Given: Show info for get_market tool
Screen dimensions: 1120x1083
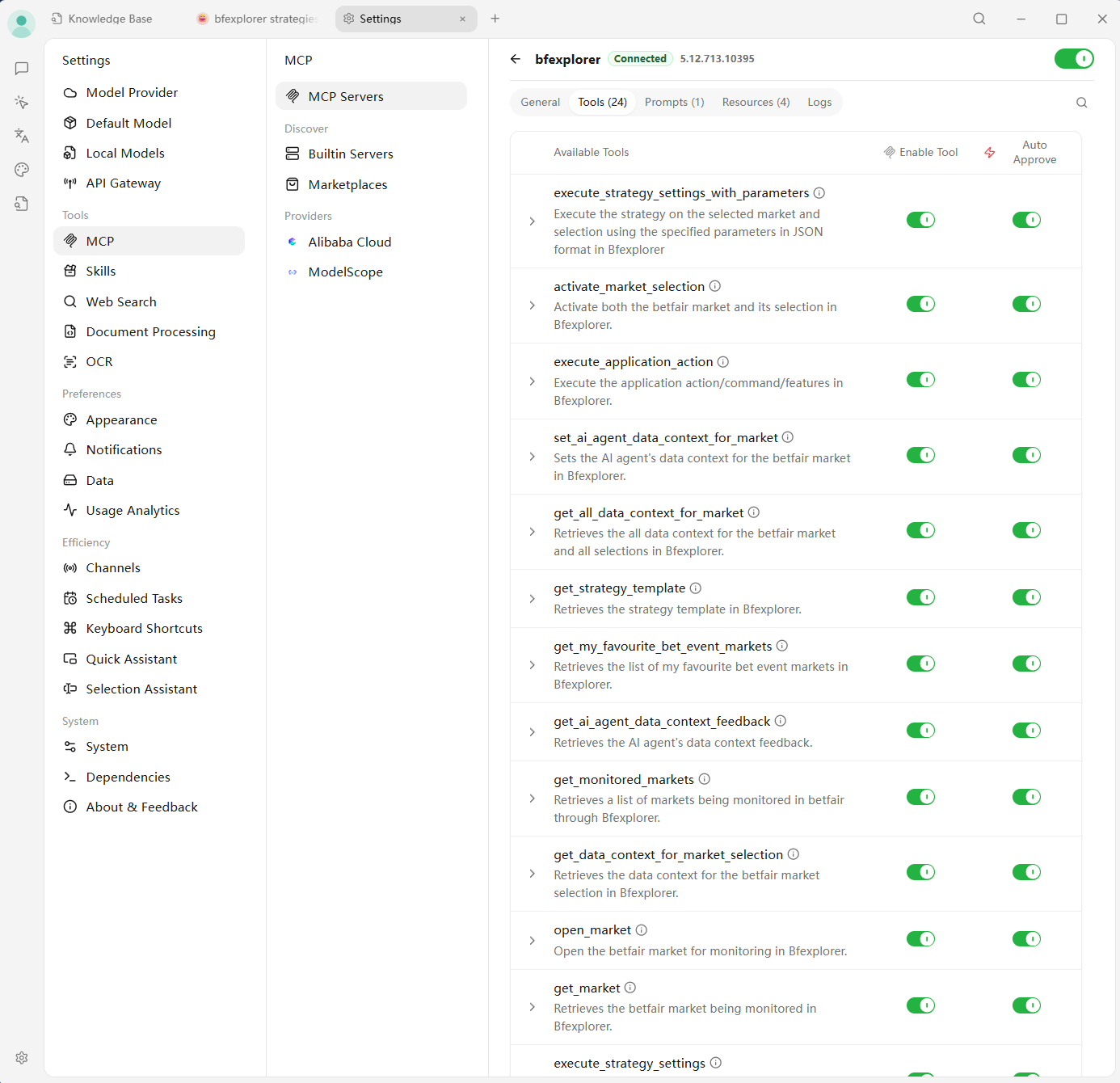Looking at the screenshot, I should click(630, 988).
